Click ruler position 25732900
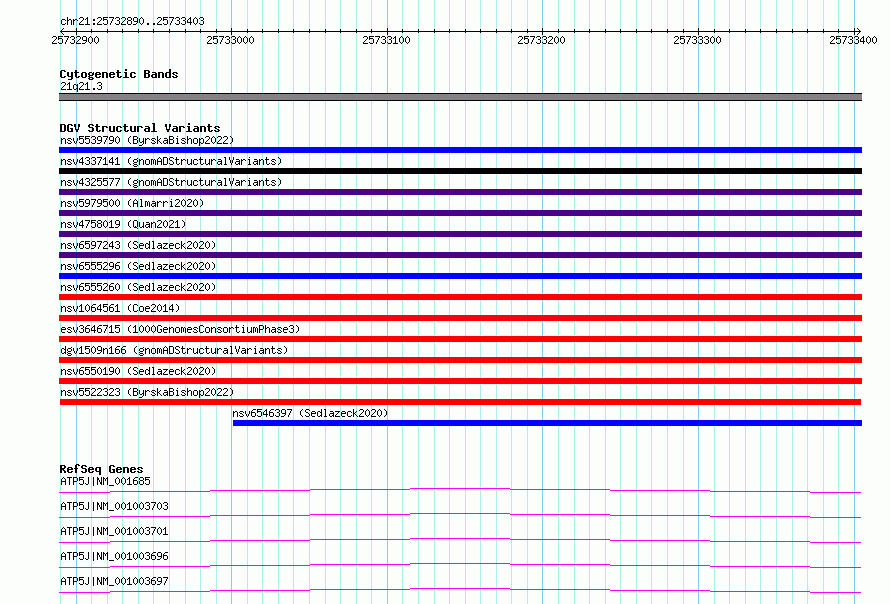The image size is (890, 604). (75, 40)
